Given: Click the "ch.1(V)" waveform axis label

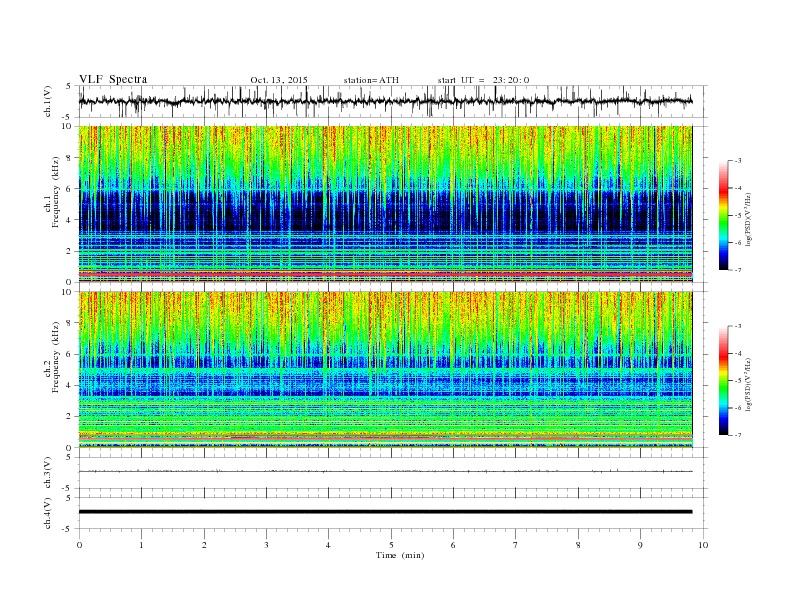Looking at the screenshot, I should 48,101.
